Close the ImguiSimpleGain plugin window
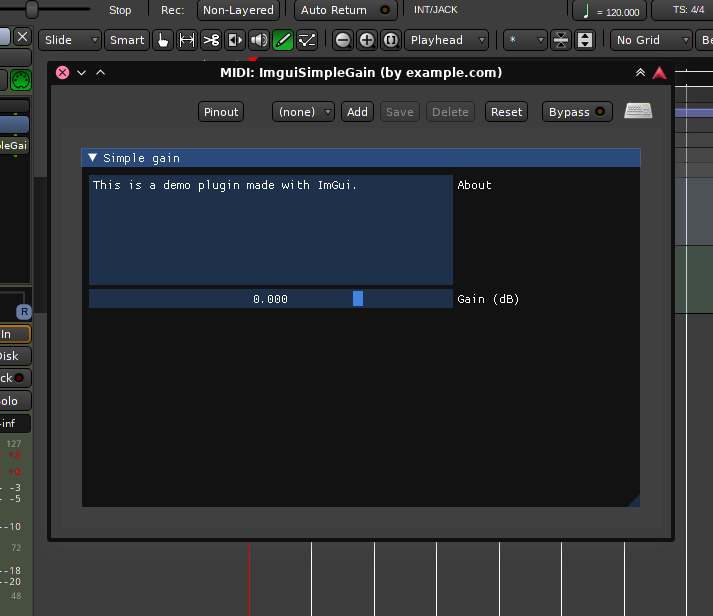Image resolution: width=713 pixels, height=616 pixels. point(62,73)
